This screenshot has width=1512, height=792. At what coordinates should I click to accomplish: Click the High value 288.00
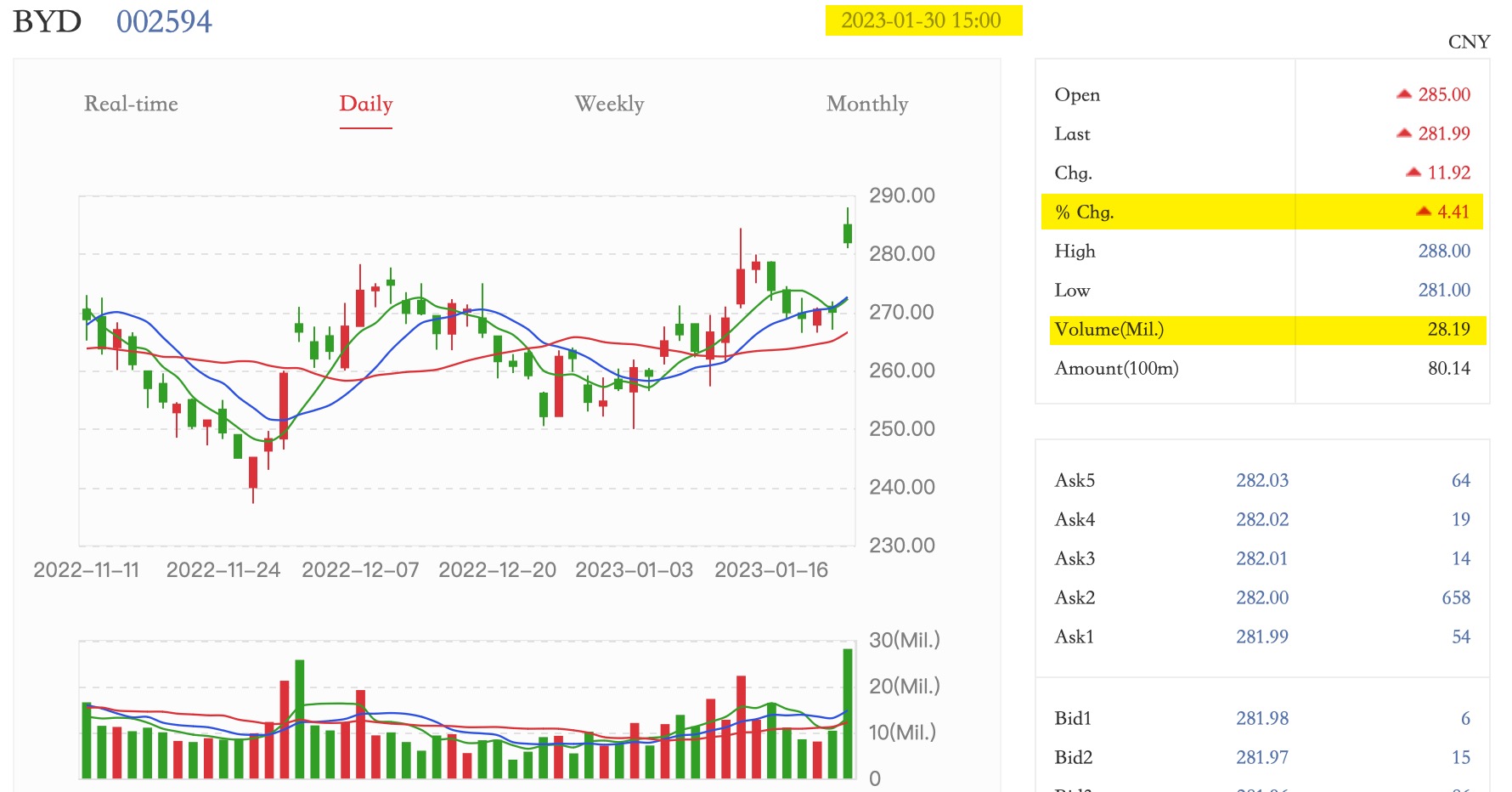coord(1443,251)
